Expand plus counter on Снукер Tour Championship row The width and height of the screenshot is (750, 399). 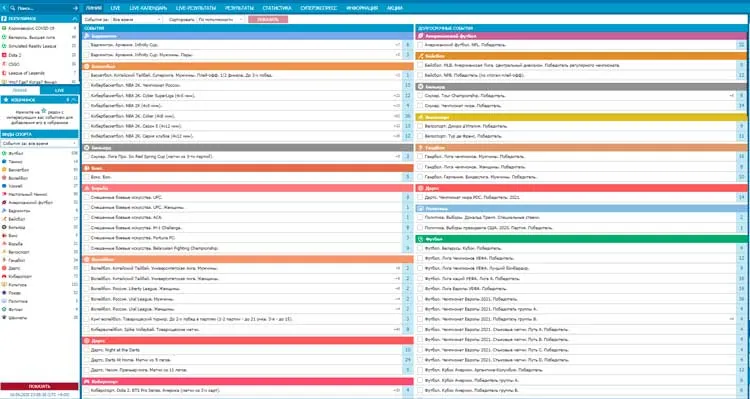[x=731, y=96]
